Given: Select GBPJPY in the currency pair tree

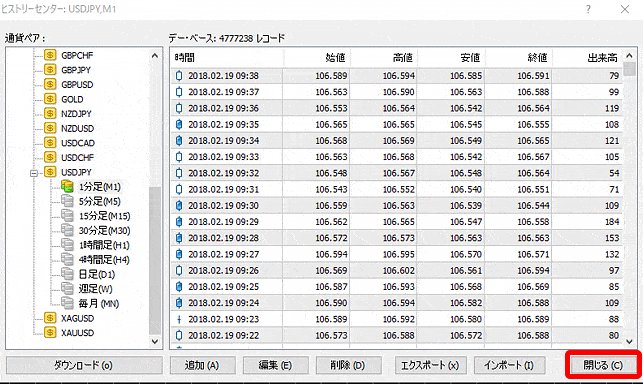Looking at the screenshot, I should click(76, 70).
